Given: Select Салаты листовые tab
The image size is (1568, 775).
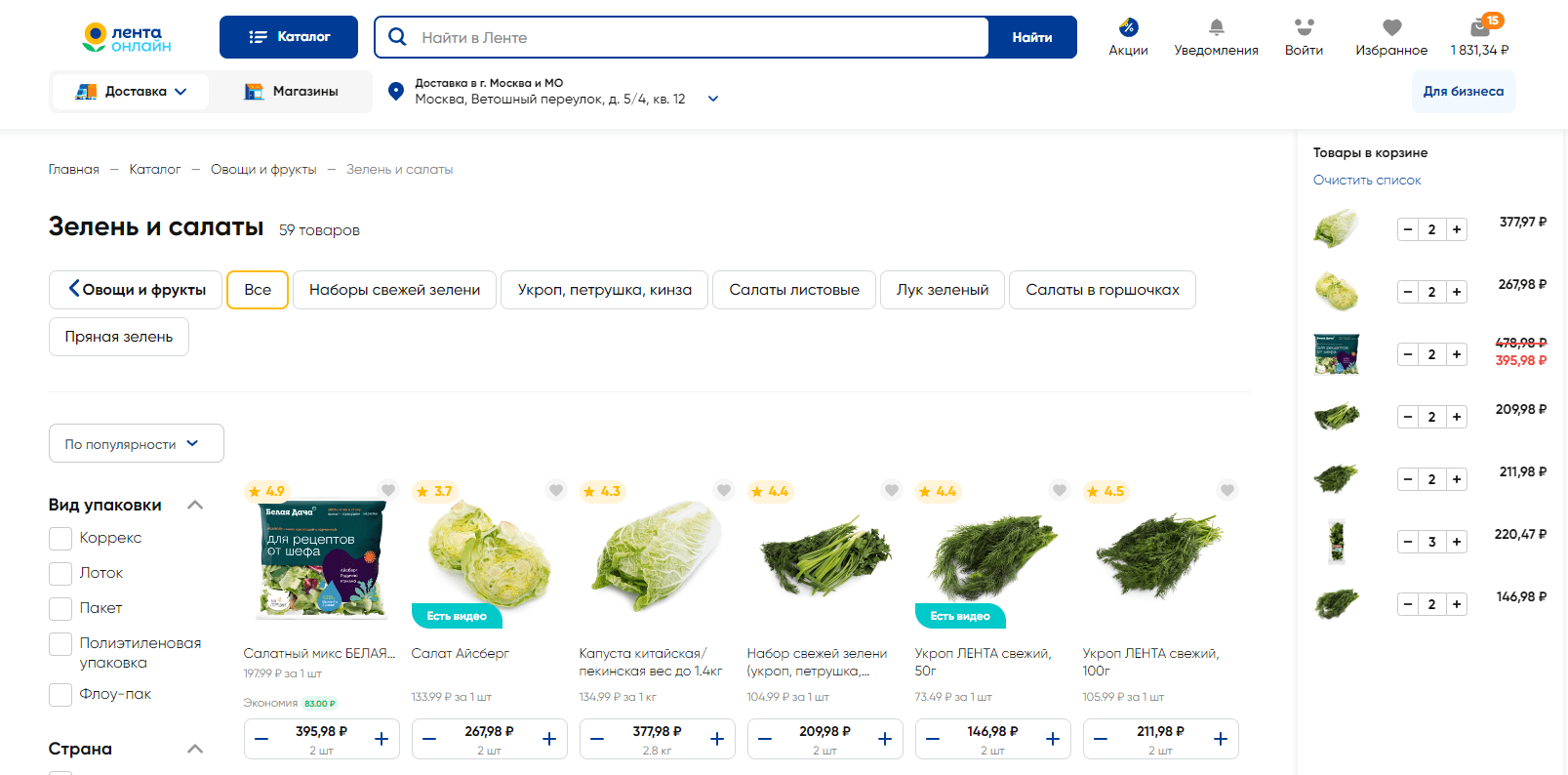Looking at the screenshot, I should pos(794,290).
